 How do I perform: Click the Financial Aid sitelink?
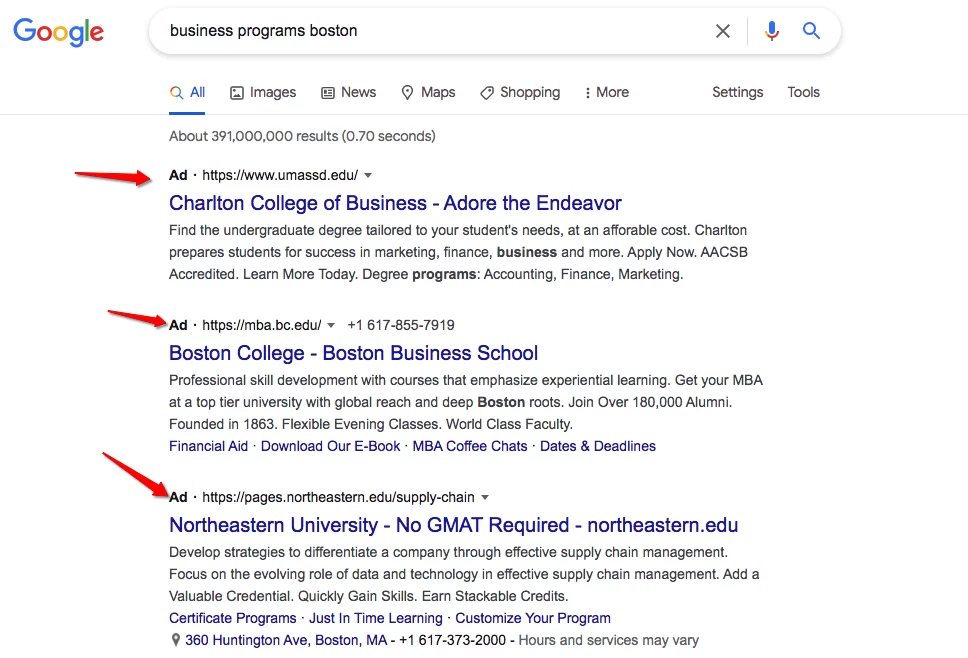(208, 446)
